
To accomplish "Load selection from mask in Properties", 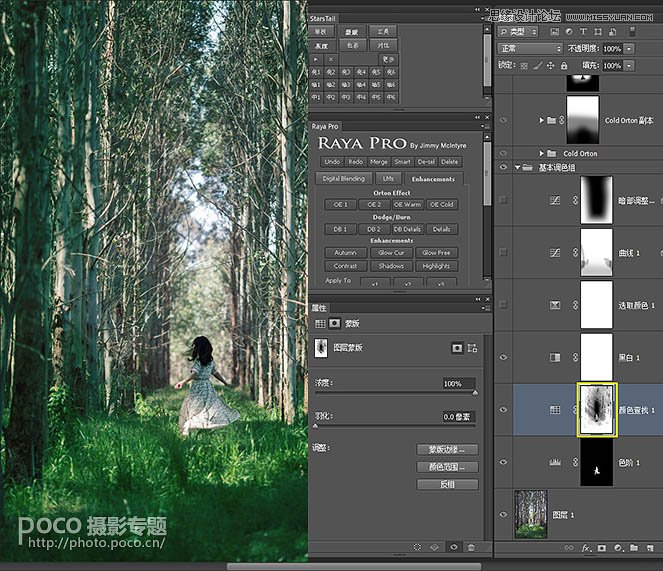I will tap(417, 547).
